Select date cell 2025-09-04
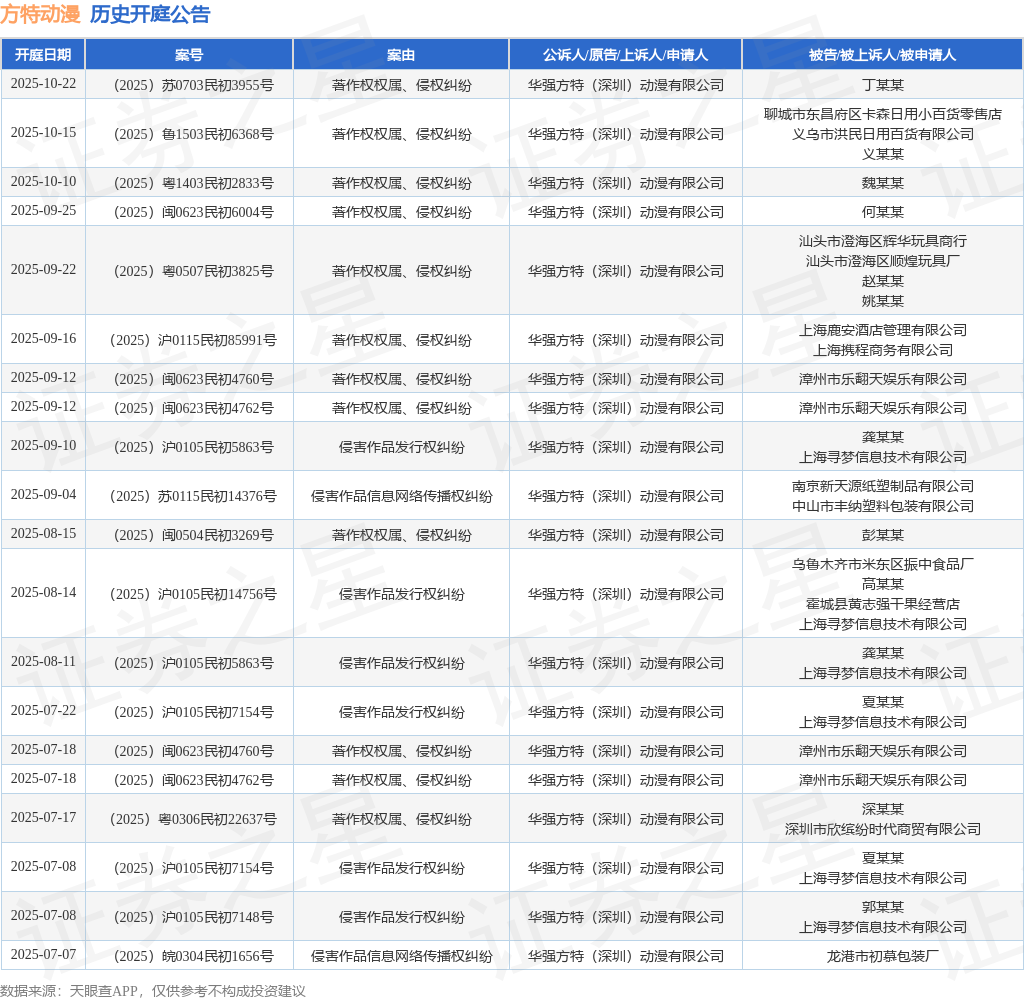Image resolution: width=1024 pixels, height=1000 pixels. pyautogui.click(x=43, y=494)
